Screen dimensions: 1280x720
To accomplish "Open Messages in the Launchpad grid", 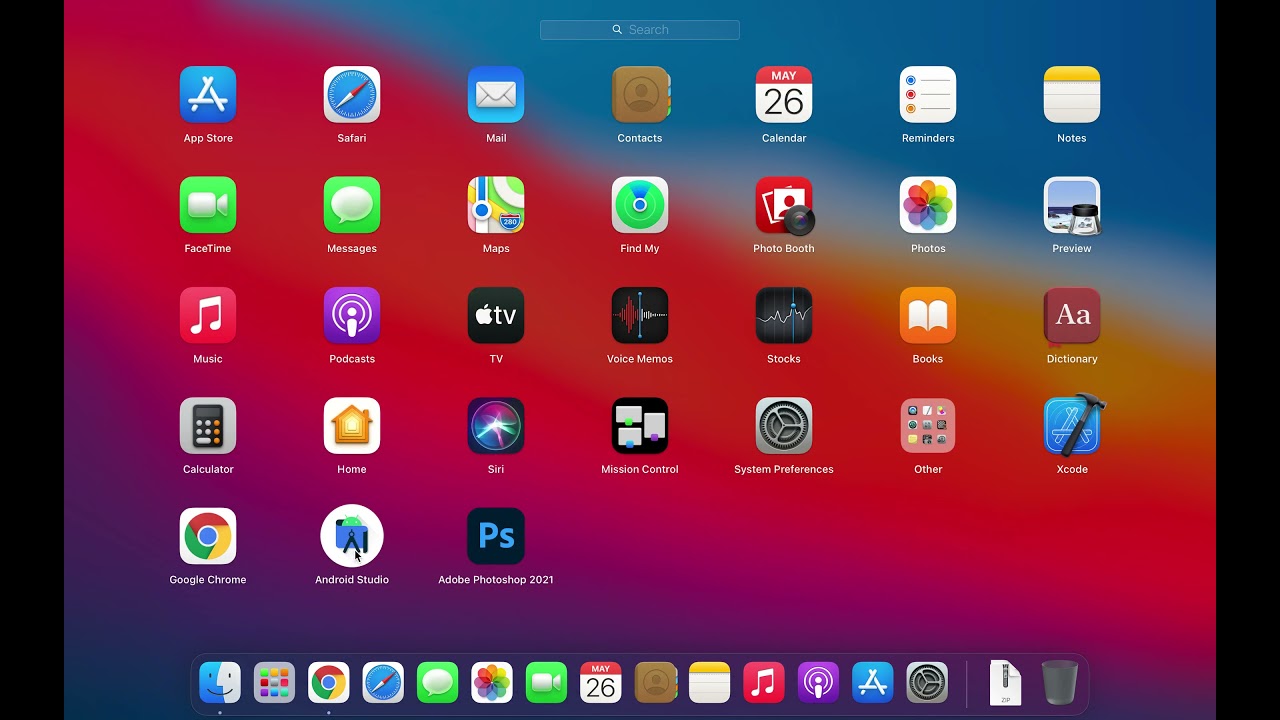I will tap(352, 205).
